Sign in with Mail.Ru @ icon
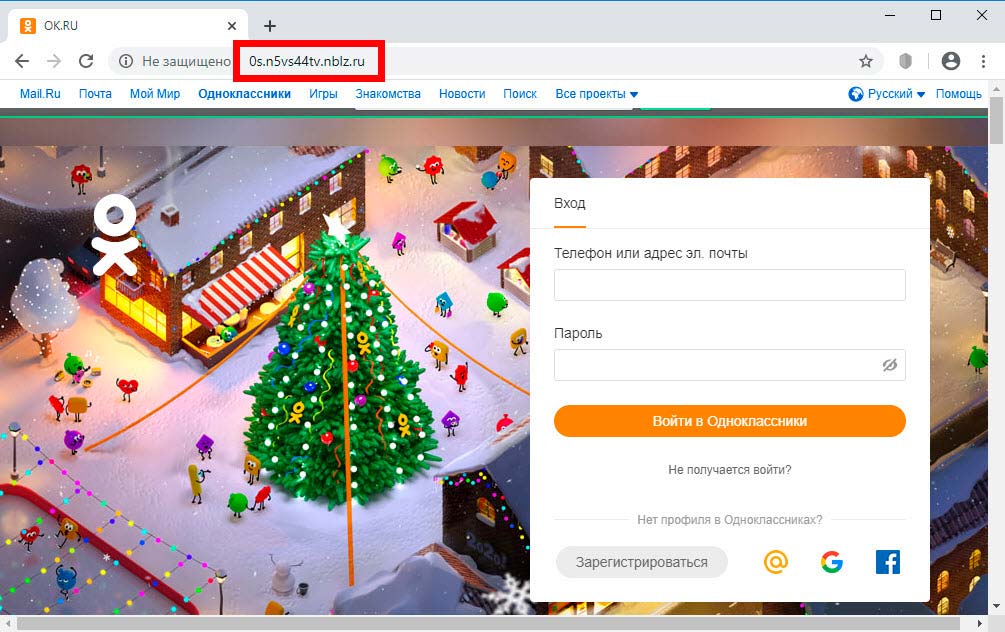The image size is (1005, 632). [x=776, y=562]
